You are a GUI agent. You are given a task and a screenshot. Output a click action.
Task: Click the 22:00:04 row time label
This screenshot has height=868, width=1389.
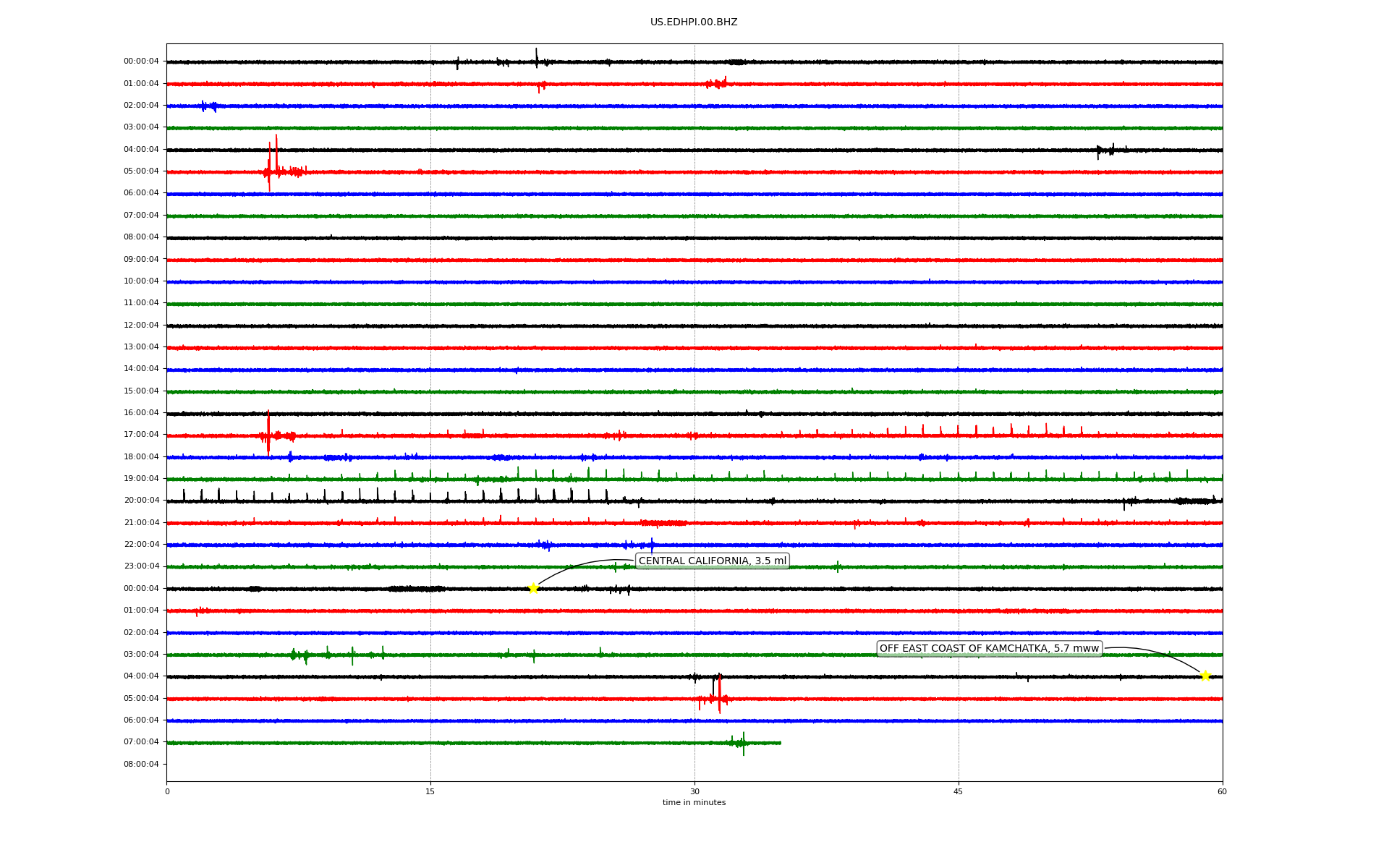[141, 544]
